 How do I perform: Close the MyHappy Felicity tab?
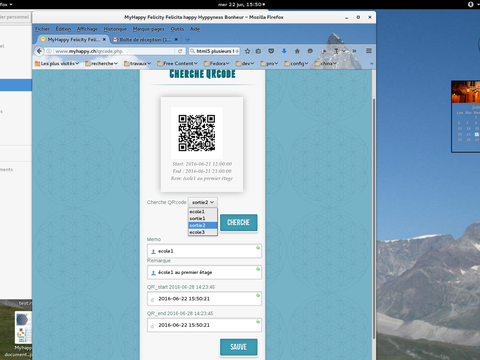[x=104, y=39]
